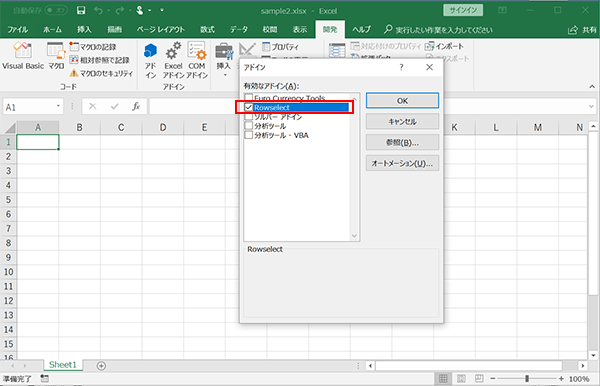Add a new sheet with the plus icon

[x=101, y=366]
